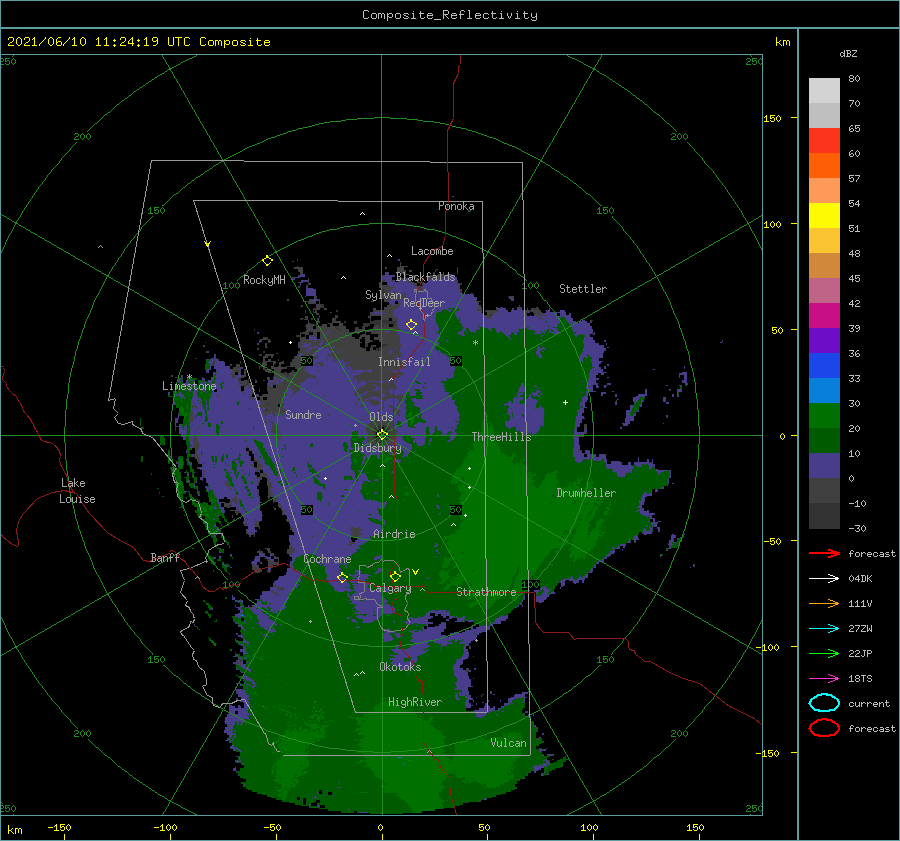This screenshot has width=900, height=841.
Task: Click the Sundre label
Action: coord(303,414)
